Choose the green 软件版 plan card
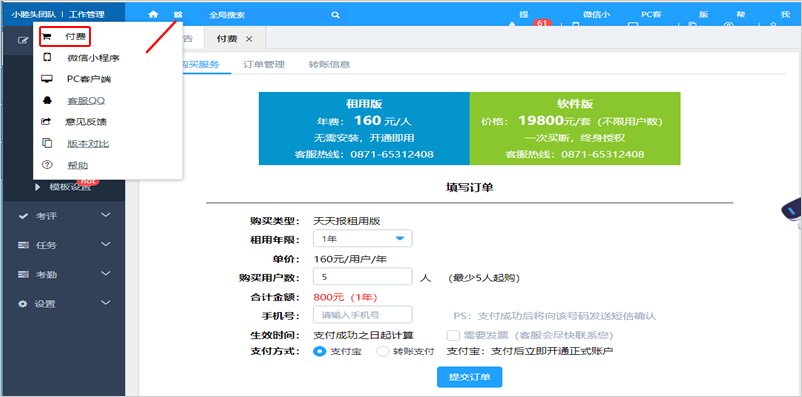 [575, 128]
